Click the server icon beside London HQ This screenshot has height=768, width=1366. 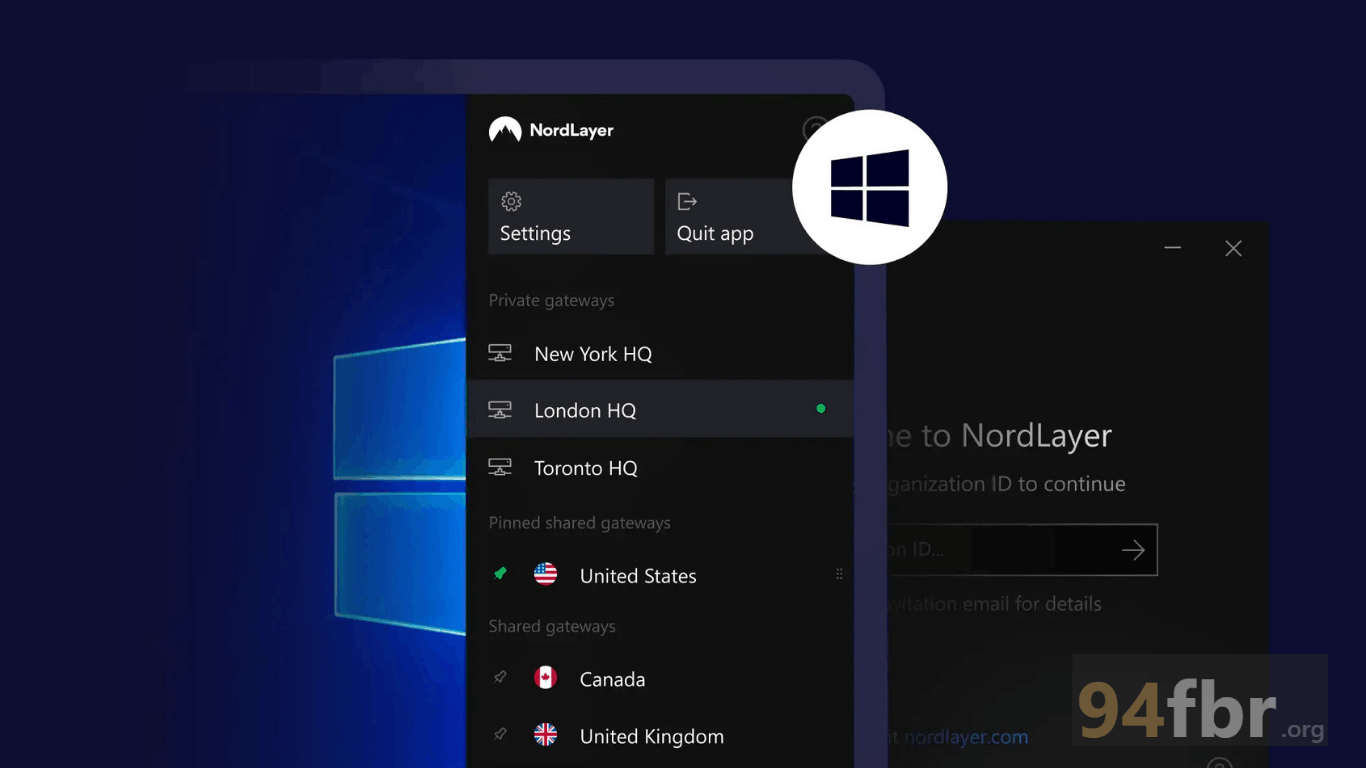tap(500, 410)
